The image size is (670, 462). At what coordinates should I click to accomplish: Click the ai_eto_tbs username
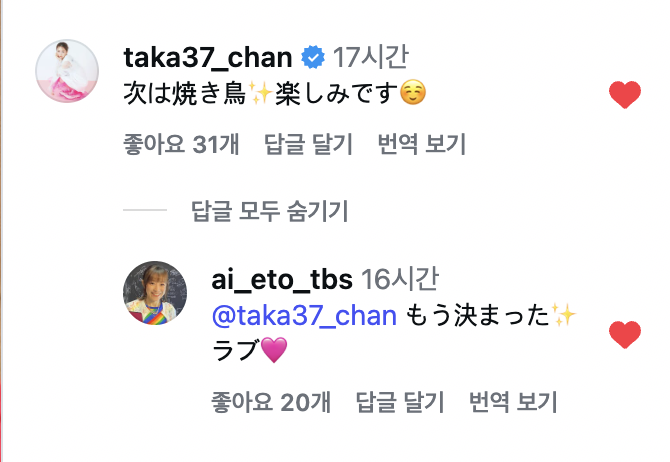coord(280,277)
